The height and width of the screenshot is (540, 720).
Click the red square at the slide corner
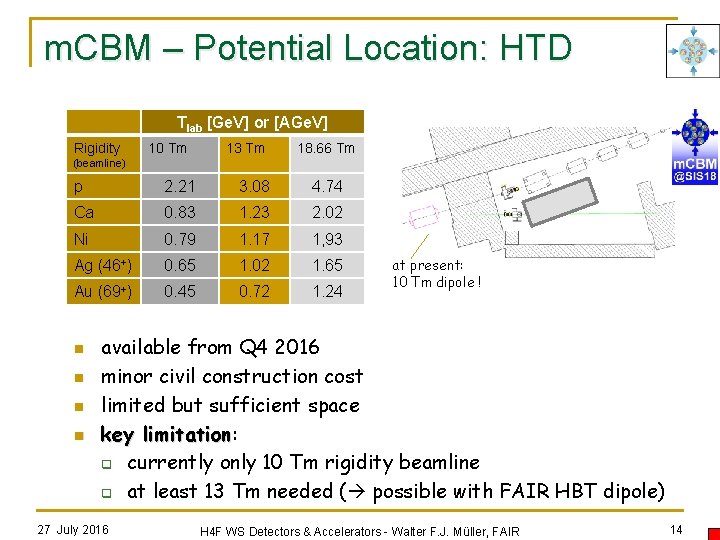pos(714,533)
